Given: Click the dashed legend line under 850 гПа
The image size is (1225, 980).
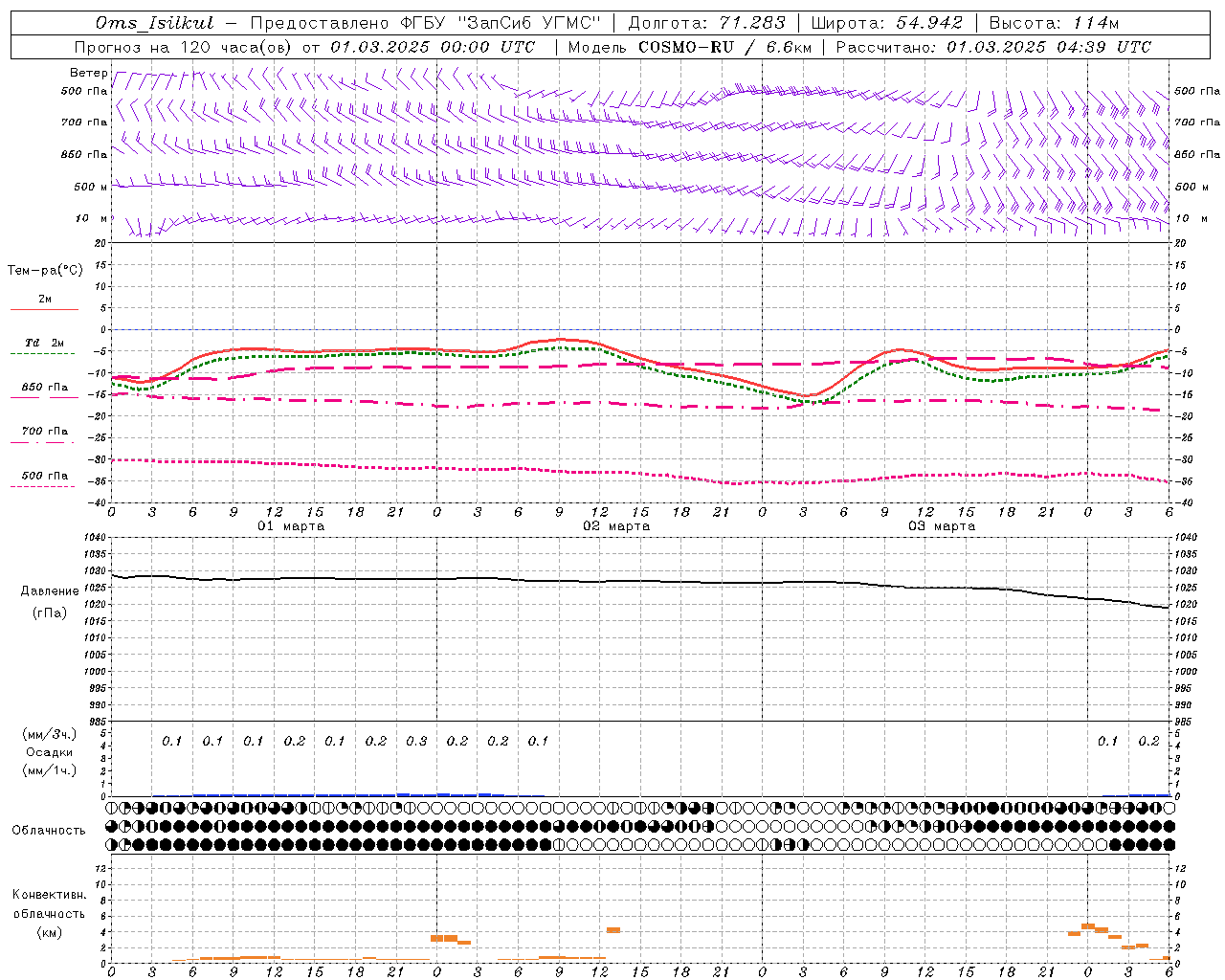Looking at the screenshot, I should [44, 397].
